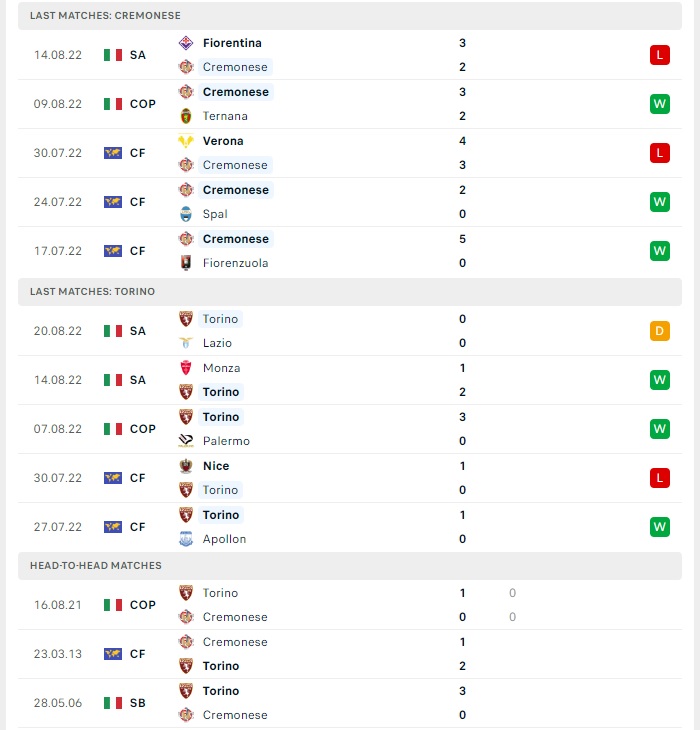
Task: Click the Italy flag beside SB league
Action: (113, 703)
